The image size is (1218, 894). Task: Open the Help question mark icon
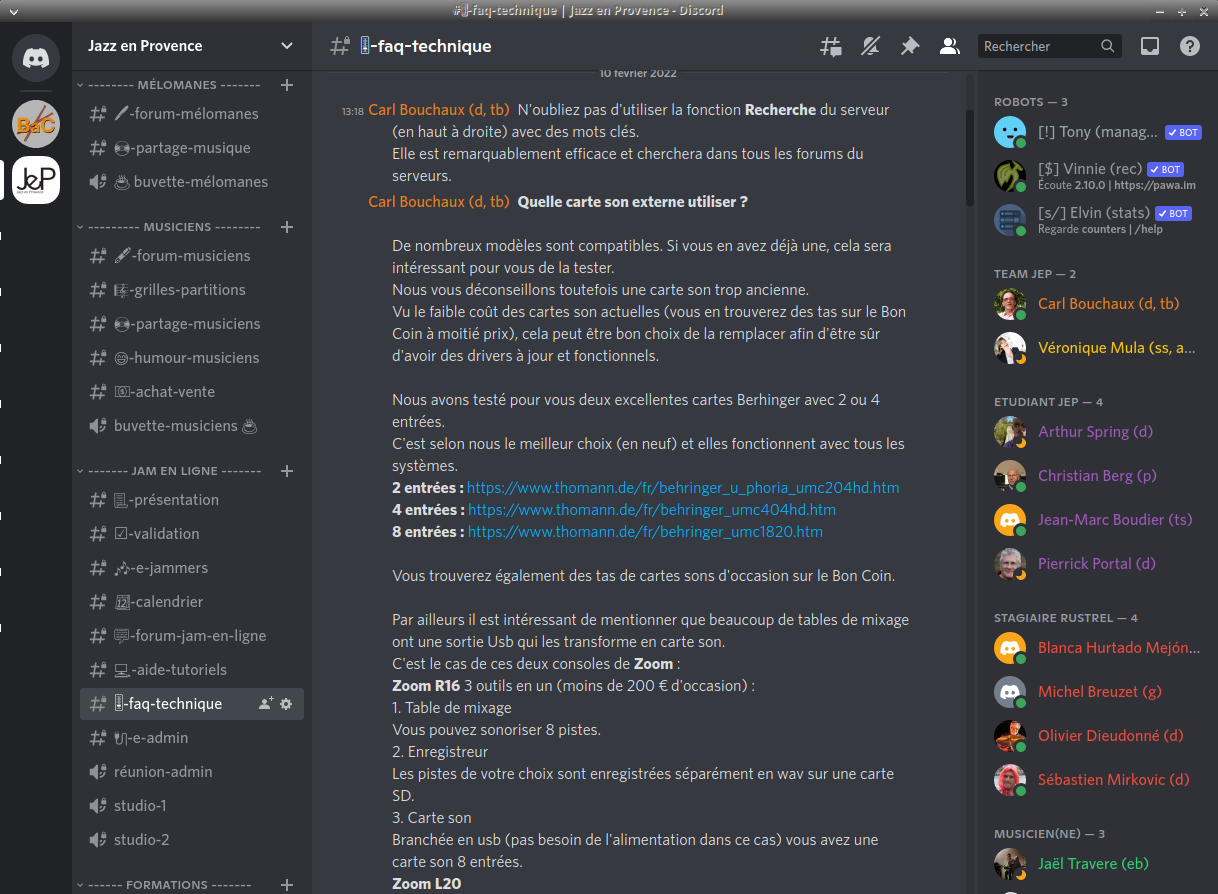tap(1189, 46)
